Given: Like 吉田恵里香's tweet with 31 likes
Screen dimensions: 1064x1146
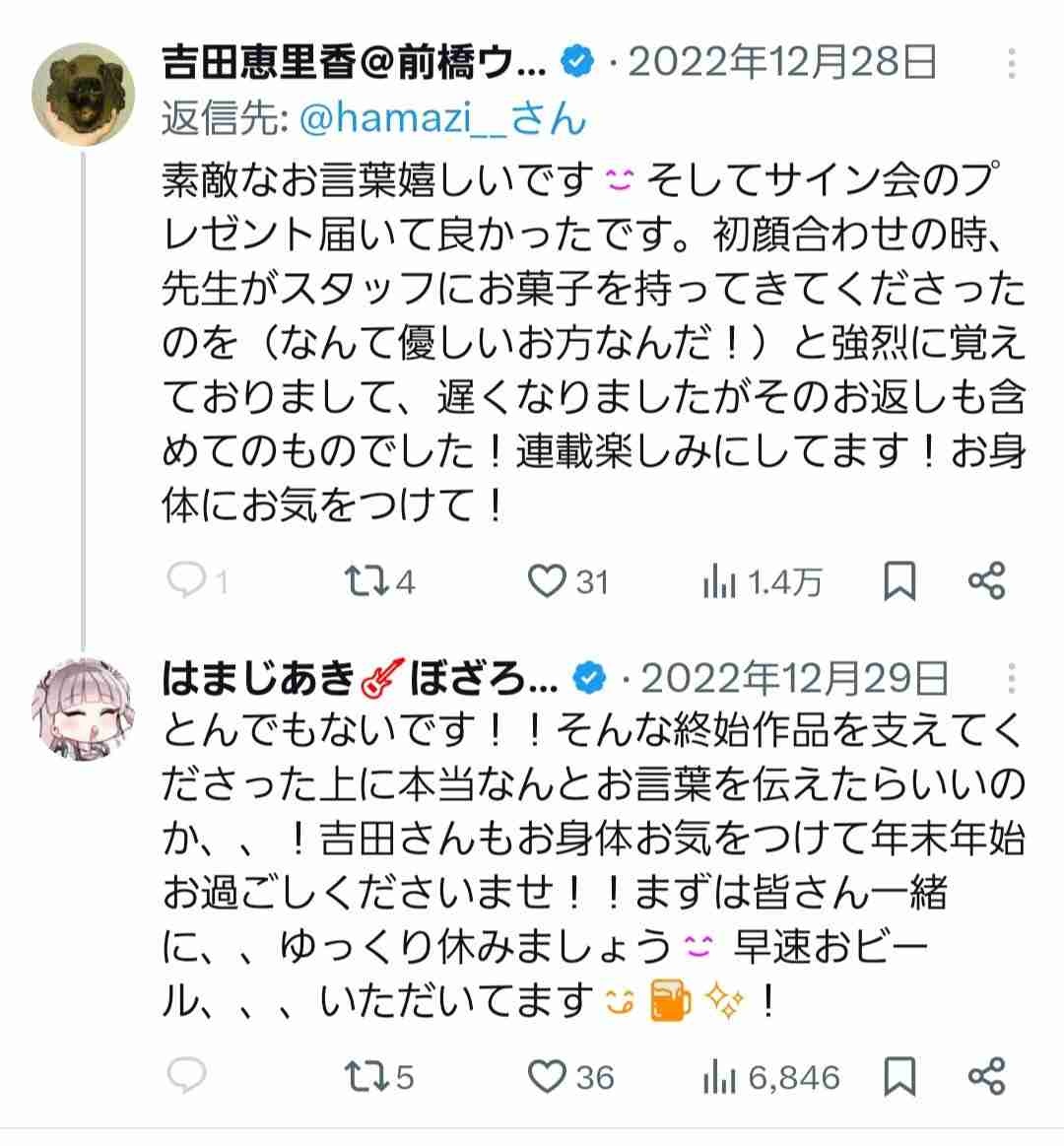Looking at the screenshot, I should click(547, 581).
